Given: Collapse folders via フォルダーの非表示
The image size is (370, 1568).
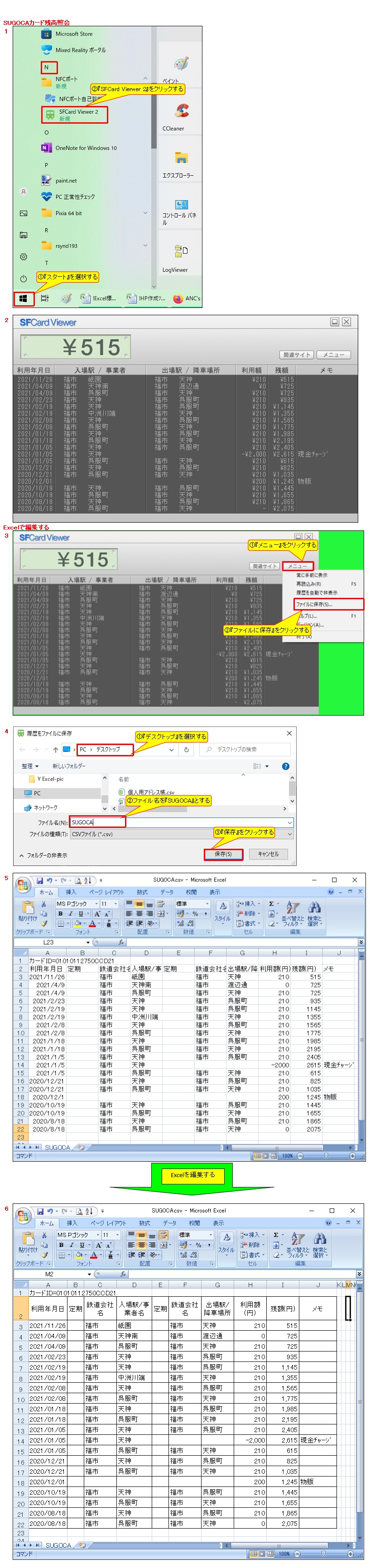Looking at the screenshot, I should click(x=43, y=855).
